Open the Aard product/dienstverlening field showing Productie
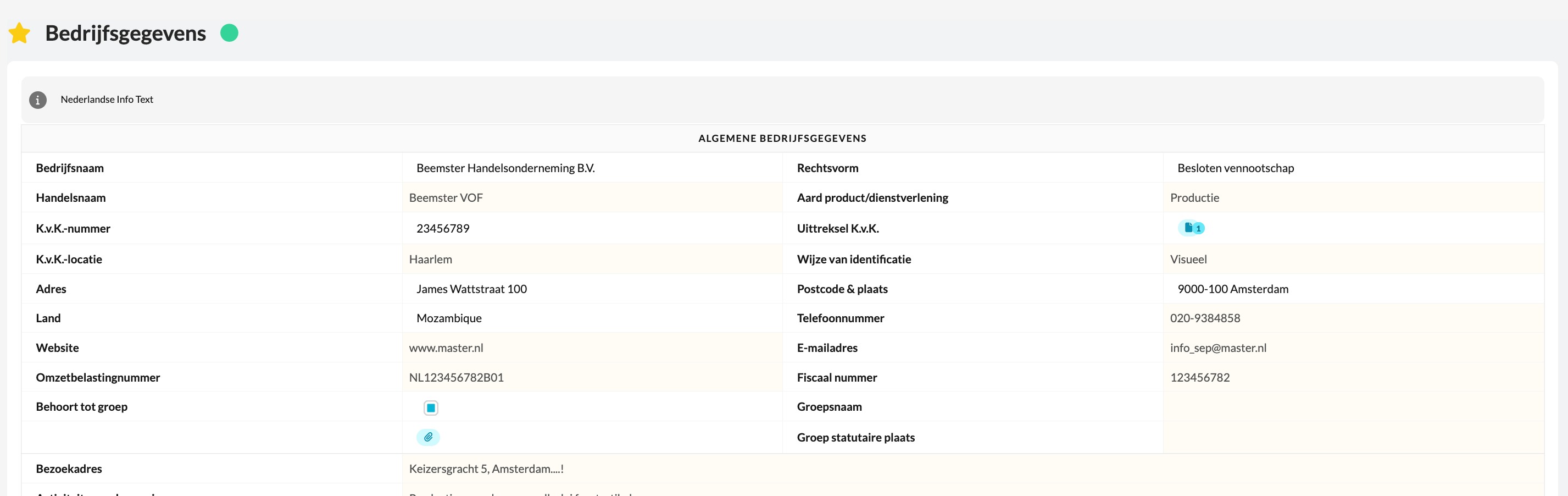This screenshot has height=496, width=1568. click(1353, 198)
